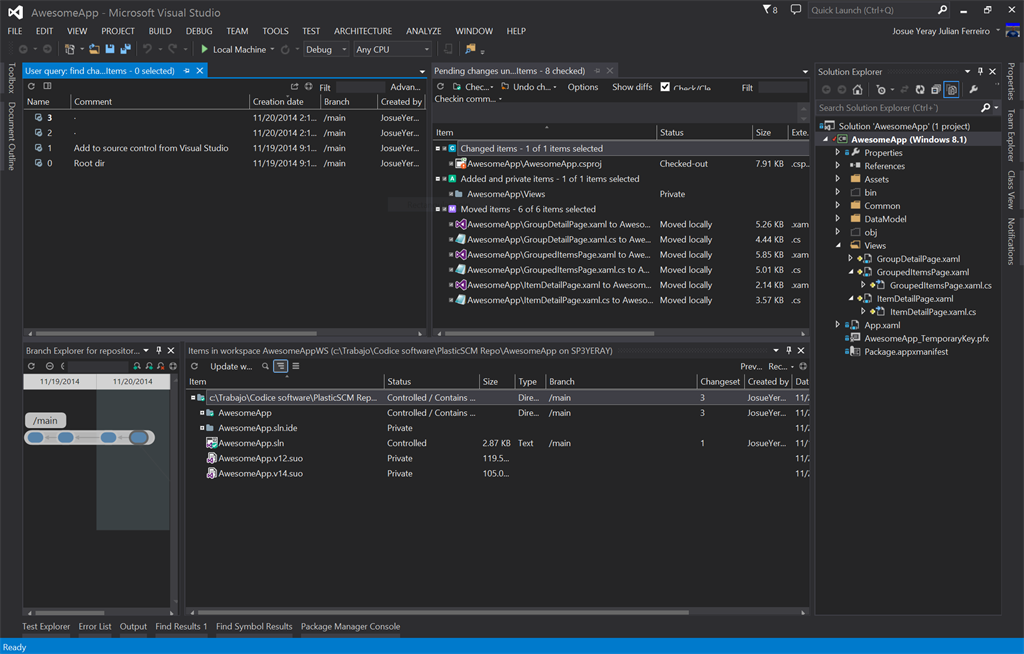
Task: Open the TEAM menu
Action: click(x=237, y=31)
